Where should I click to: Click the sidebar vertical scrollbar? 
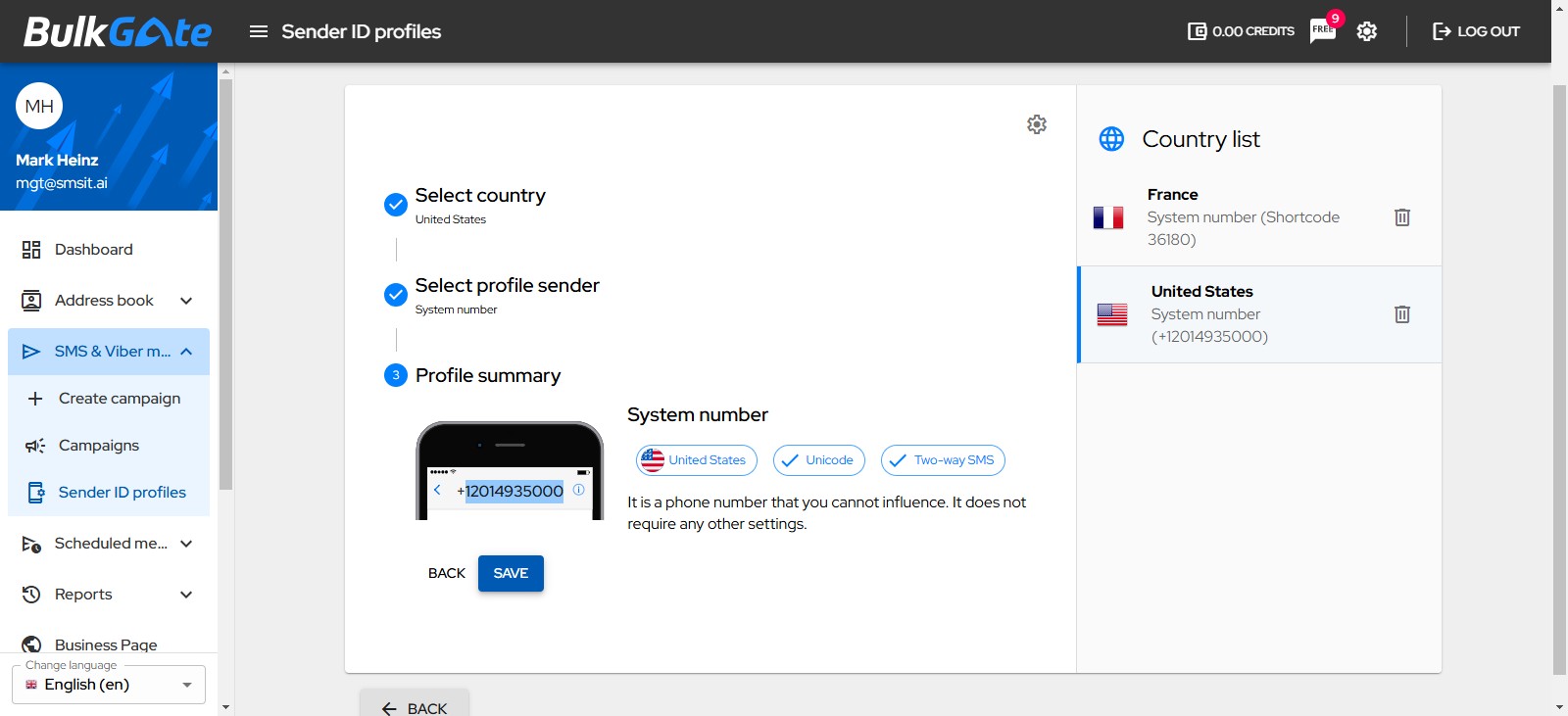225,284
